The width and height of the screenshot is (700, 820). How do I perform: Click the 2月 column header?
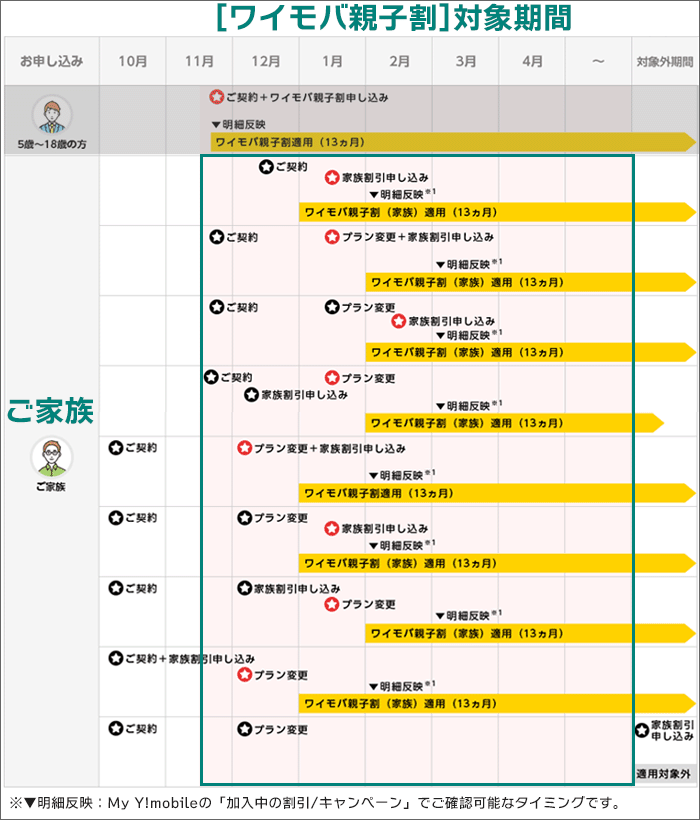tap(399, 61)
